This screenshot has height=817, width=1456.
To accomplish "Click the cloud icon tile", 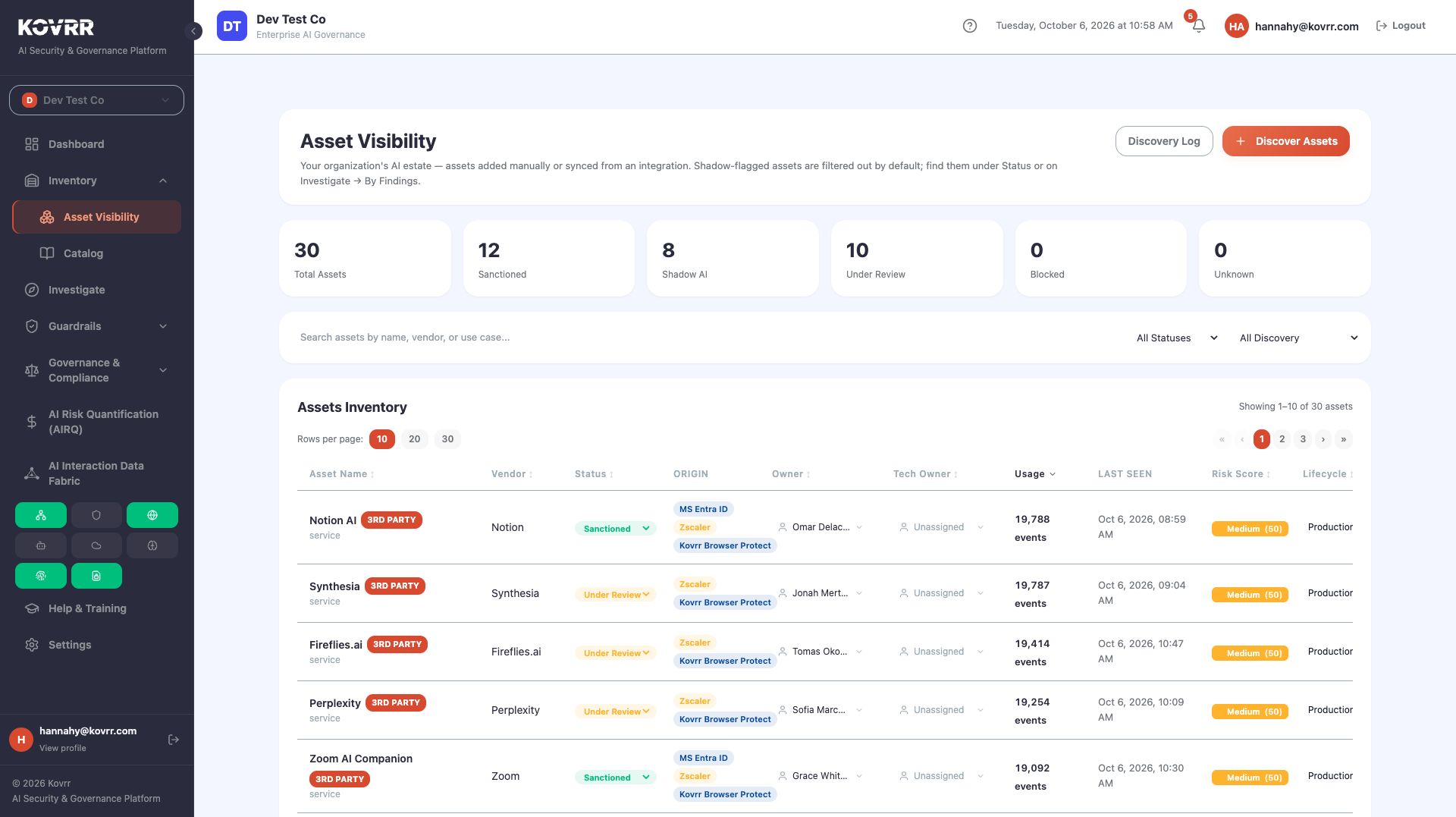I will 96,545.
